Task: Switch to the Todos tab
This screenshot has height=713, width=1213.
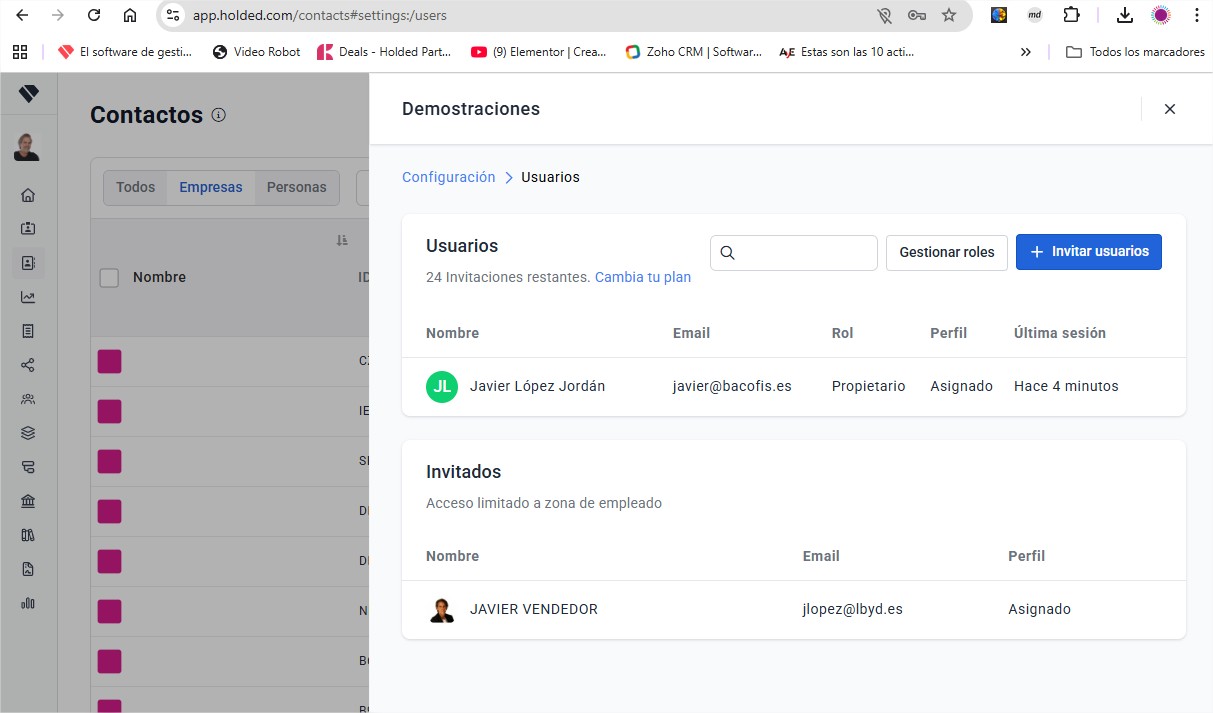Action: coord(137,187)
